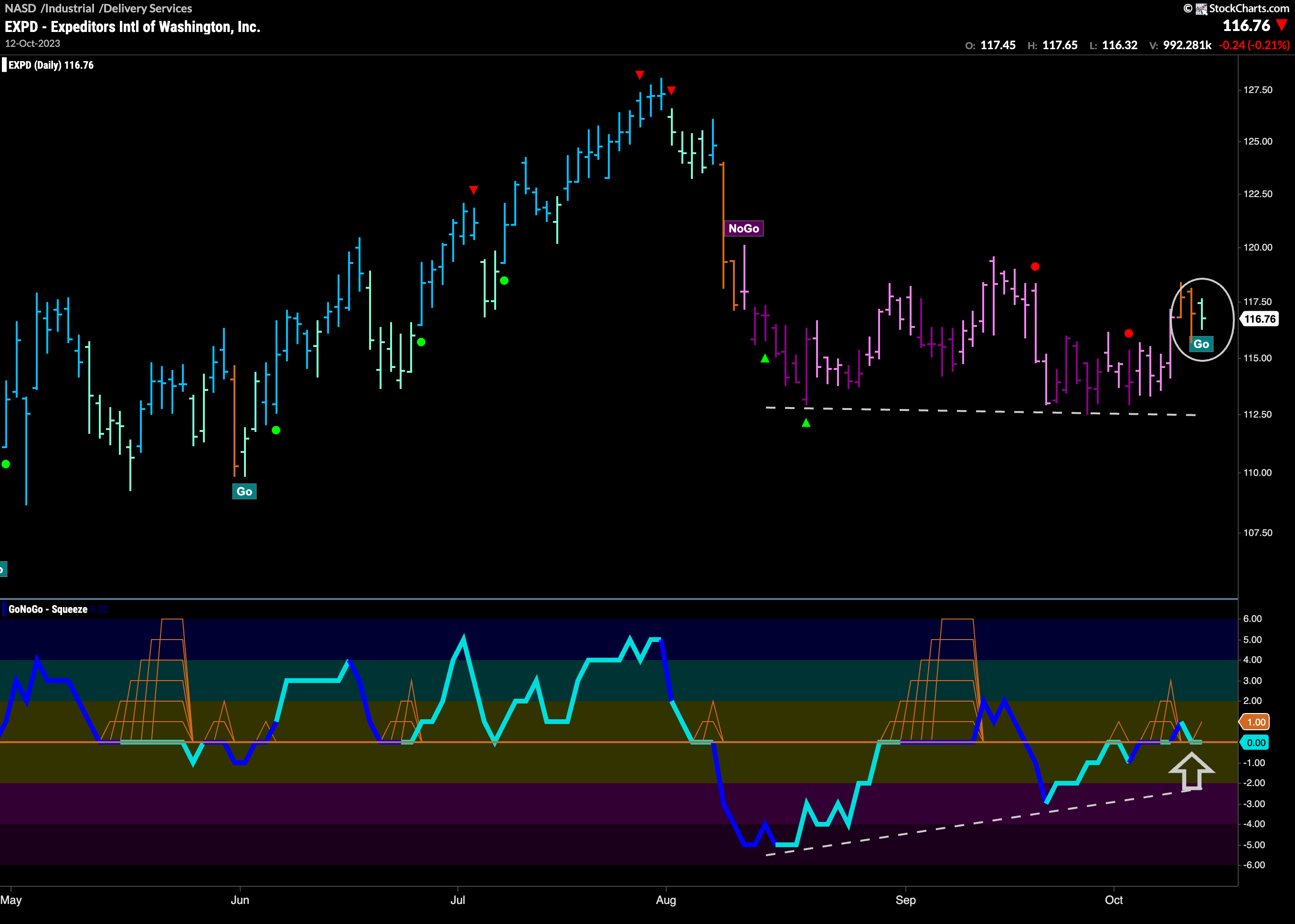This screenshot has width=1295, height=924.
Task: Click the NASD /Industrial /Delivery Services header
Action: (x=98, y=8)
